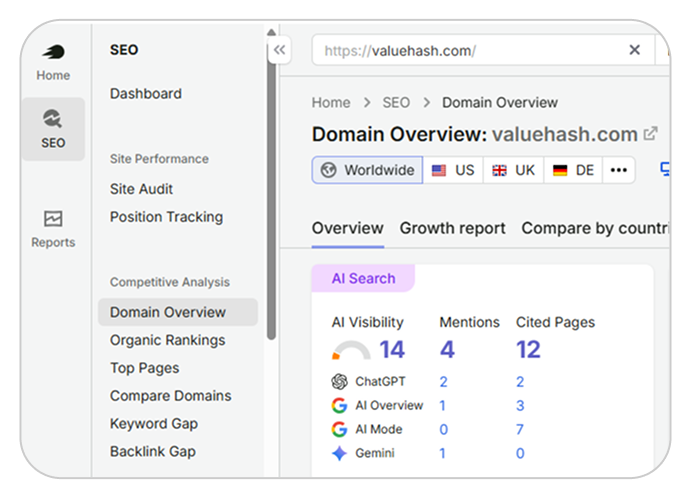The image size is (691, 498).
Task: Open Site Audit in the sidebar
Action: [141, 189]
